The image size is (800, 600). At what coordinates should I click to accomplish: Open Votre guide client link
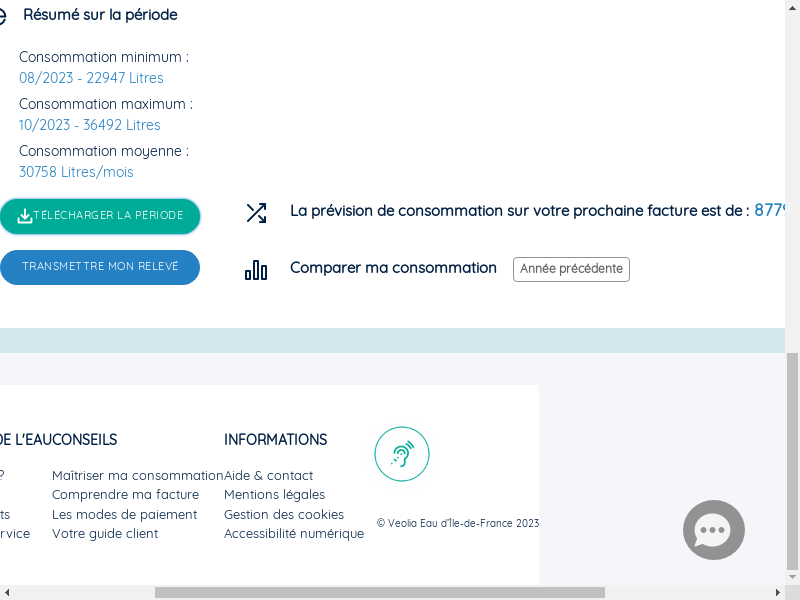point(105,534)
